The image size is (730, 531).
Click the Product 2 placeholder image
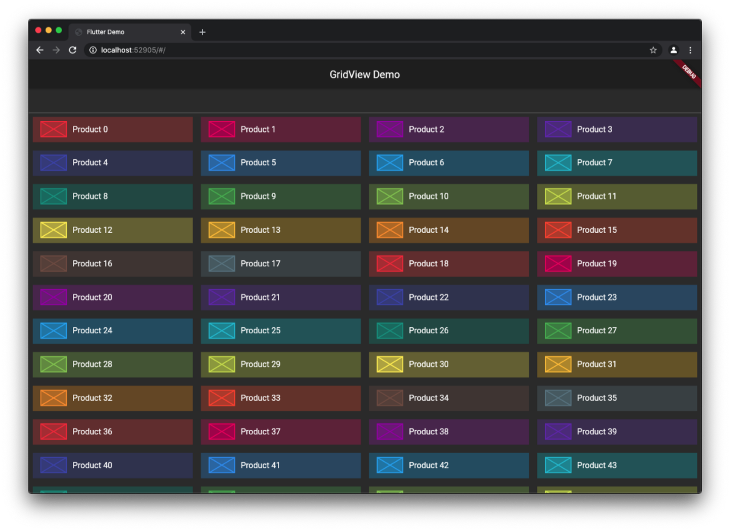(x=390, y=129)
